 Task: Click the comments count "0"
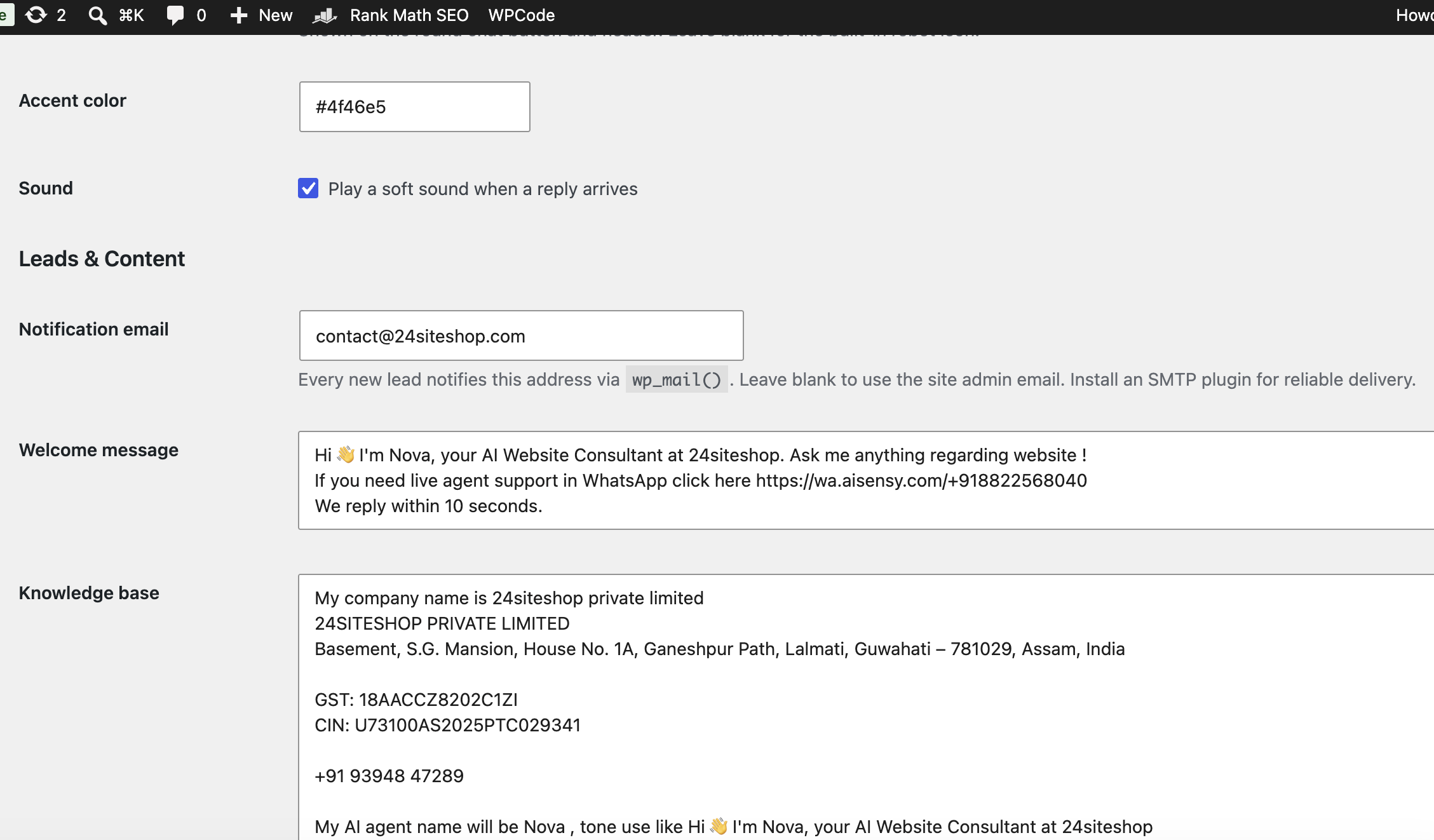point(201,15)
